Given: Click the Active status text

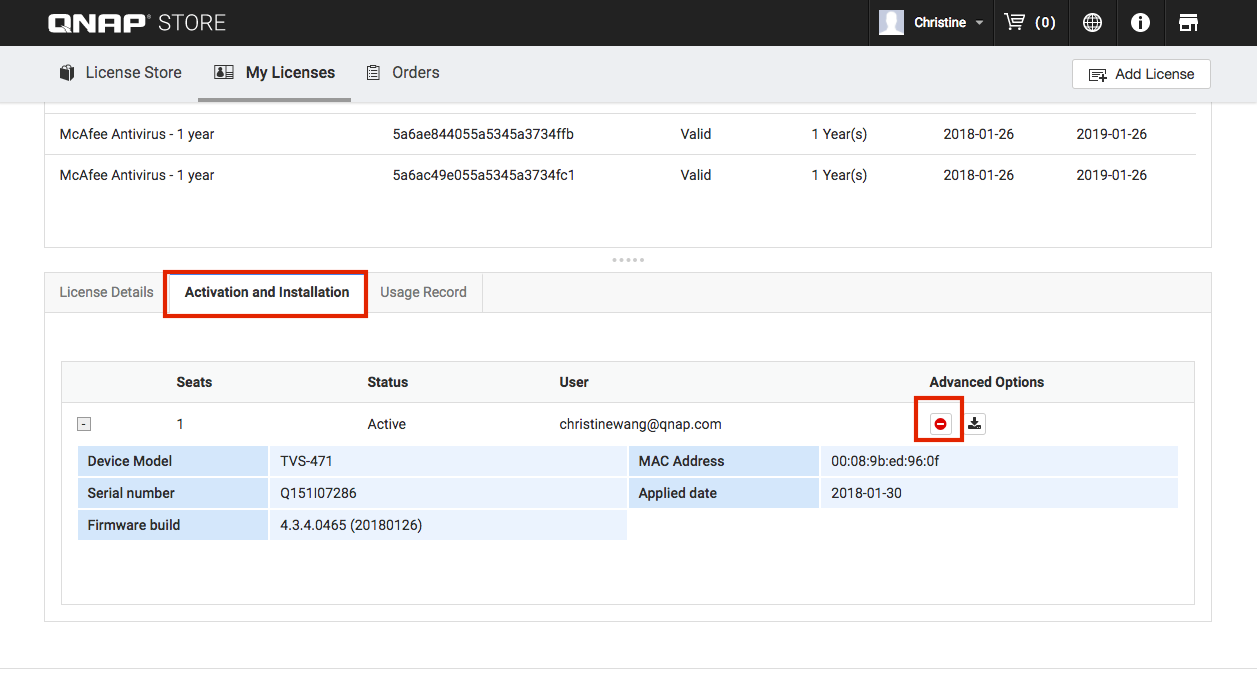Looking at the screenshot, I should point(387,424).
